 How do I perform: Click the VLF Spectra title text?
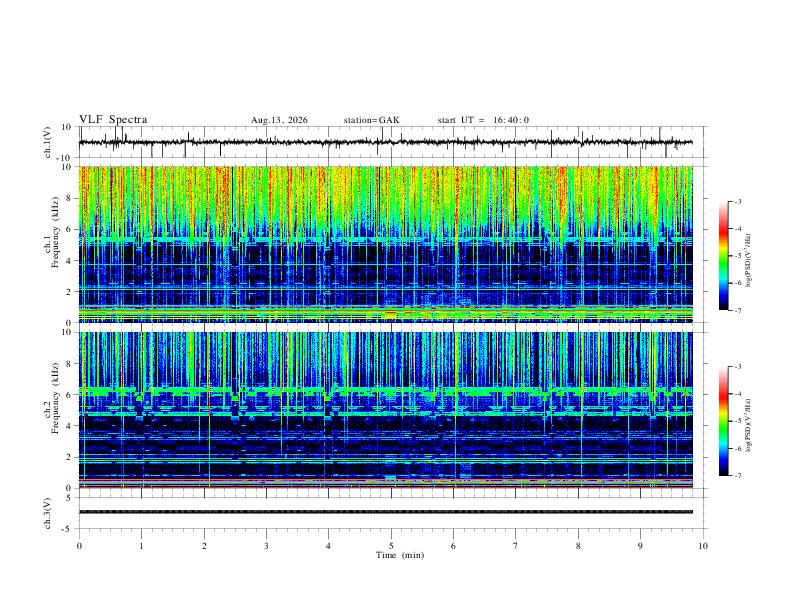[113, 120]
